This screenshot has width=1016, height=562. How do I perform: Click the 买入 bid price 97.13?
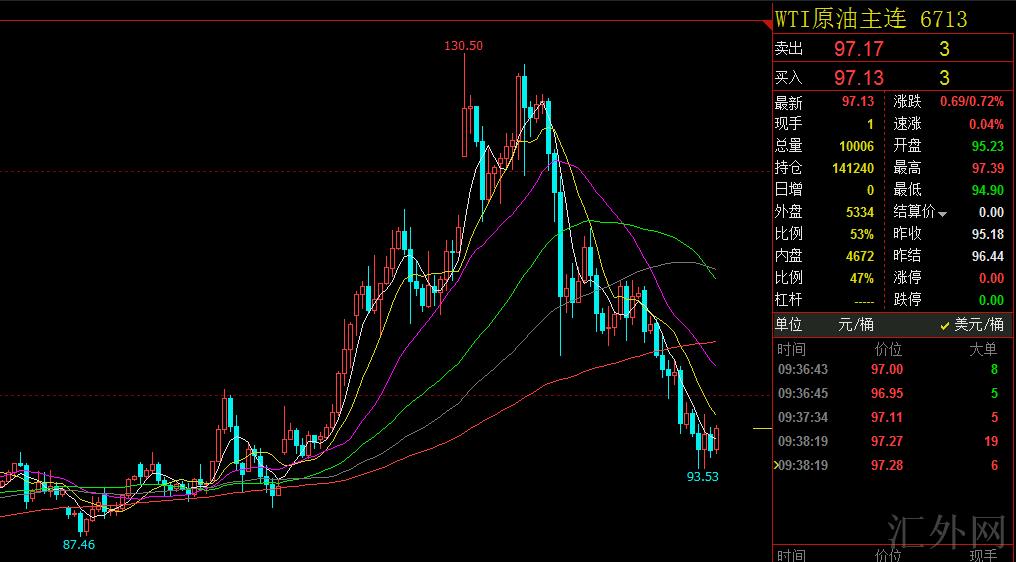coord(859,77)
